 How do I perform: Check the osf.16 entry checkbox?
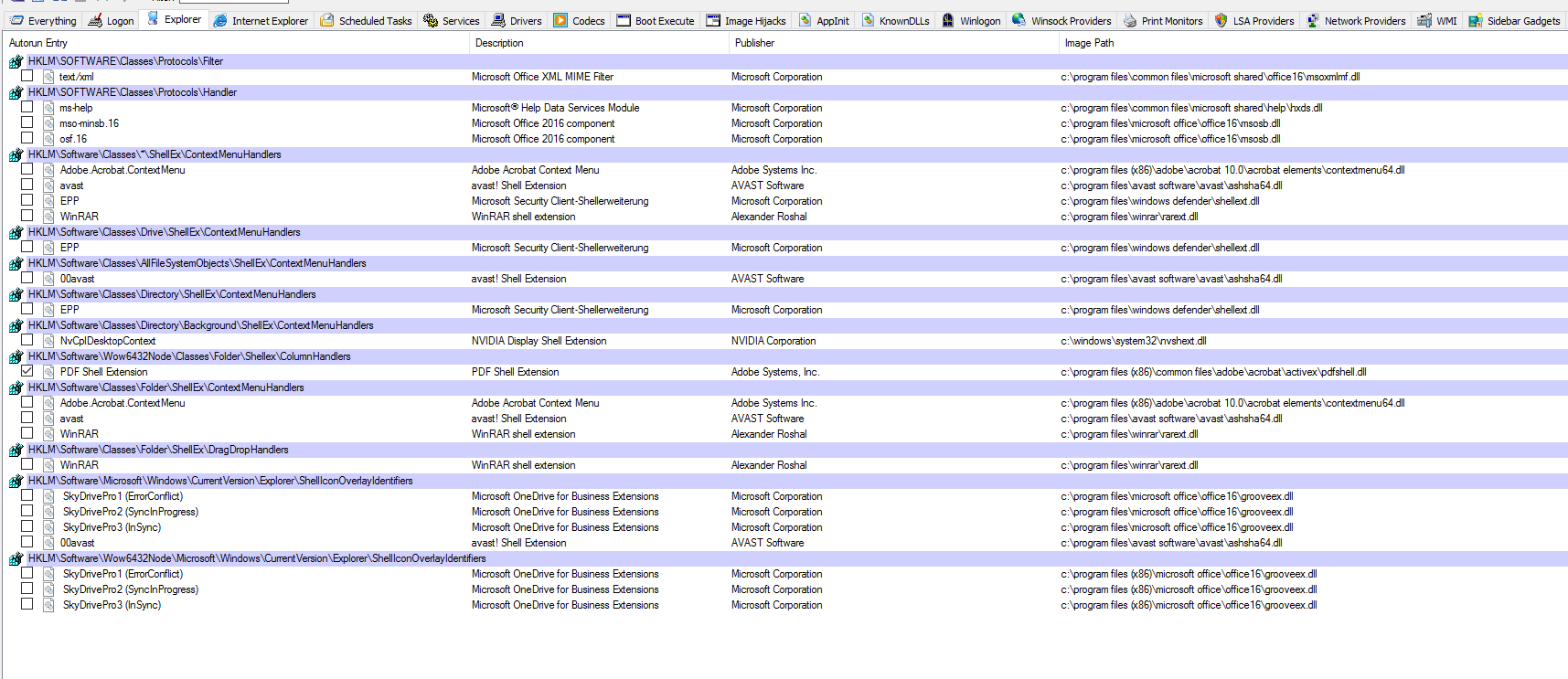27,138
